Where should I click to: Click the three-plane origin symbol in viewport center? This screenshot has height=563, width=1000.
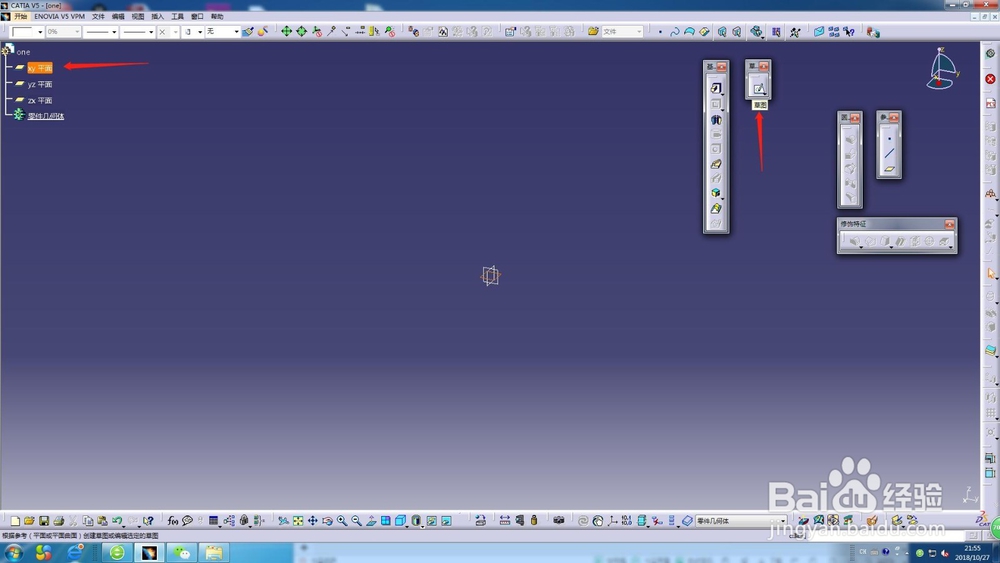point(490,275)
